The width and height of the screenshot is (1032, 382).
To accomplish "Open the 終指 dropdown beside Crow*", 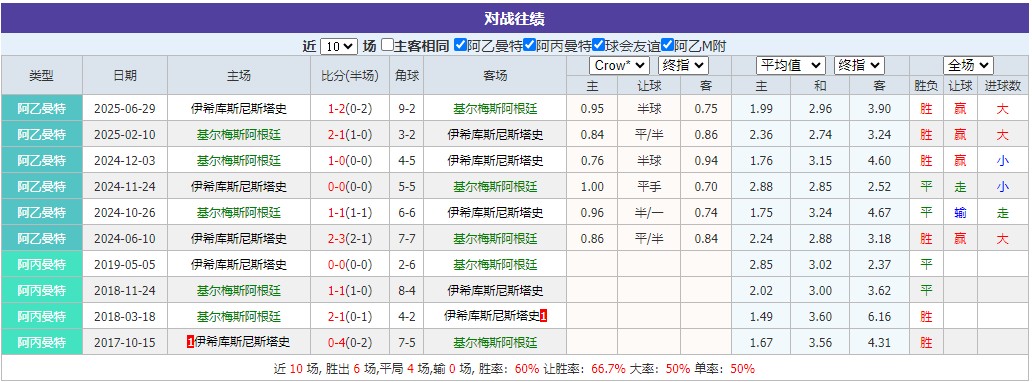I will [683, 65].
